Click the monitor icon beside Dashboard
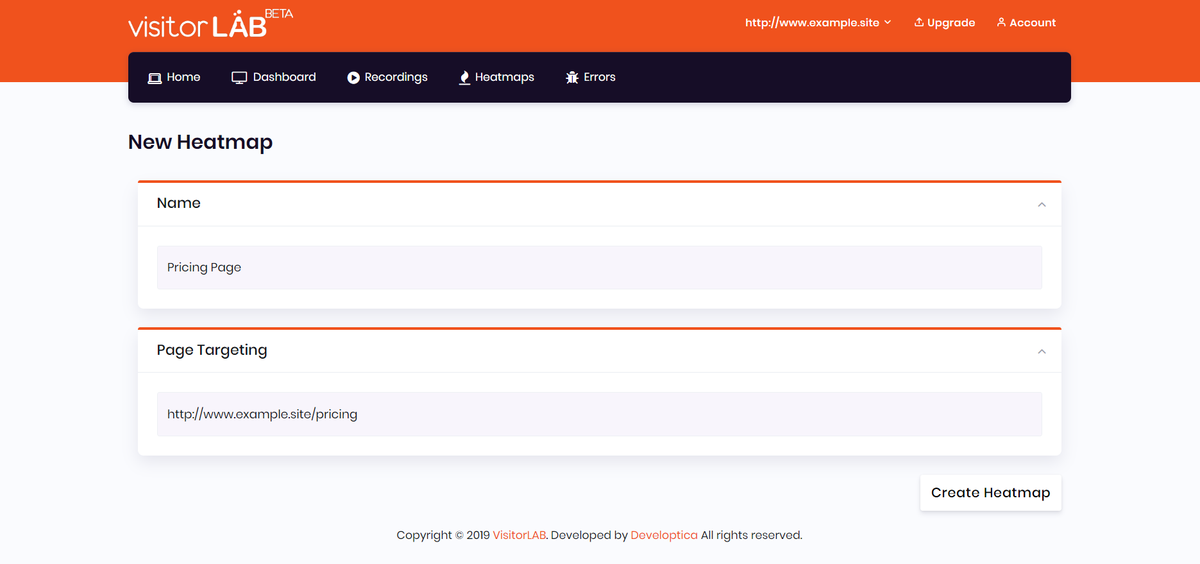Screen dimensions: 1200x564 (x=239, y=77)
